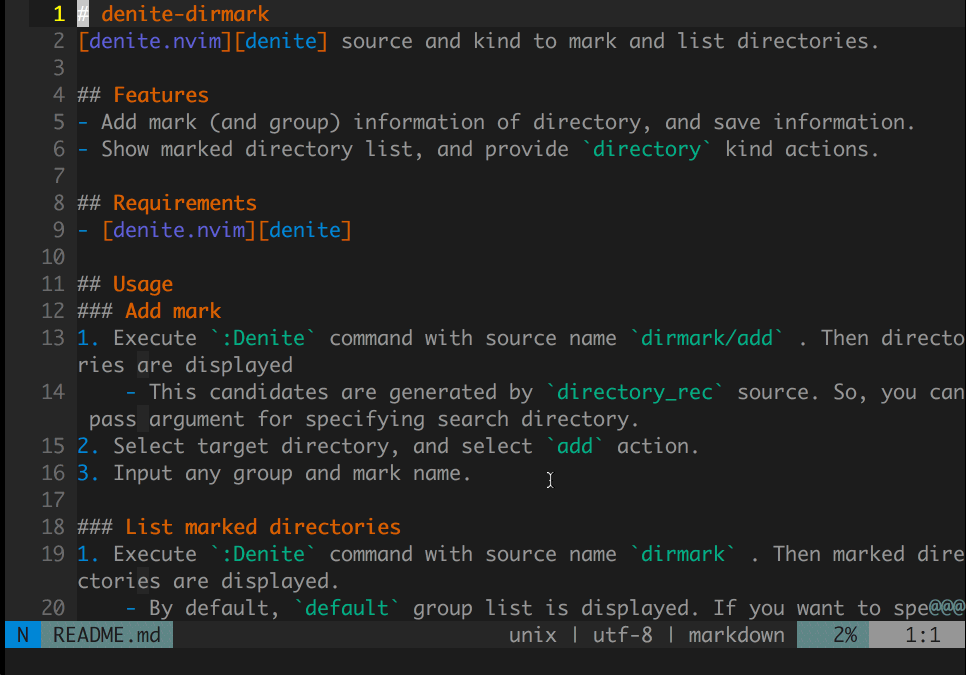
Task: Click line number 3 in gutter
Action: (59, 68)
